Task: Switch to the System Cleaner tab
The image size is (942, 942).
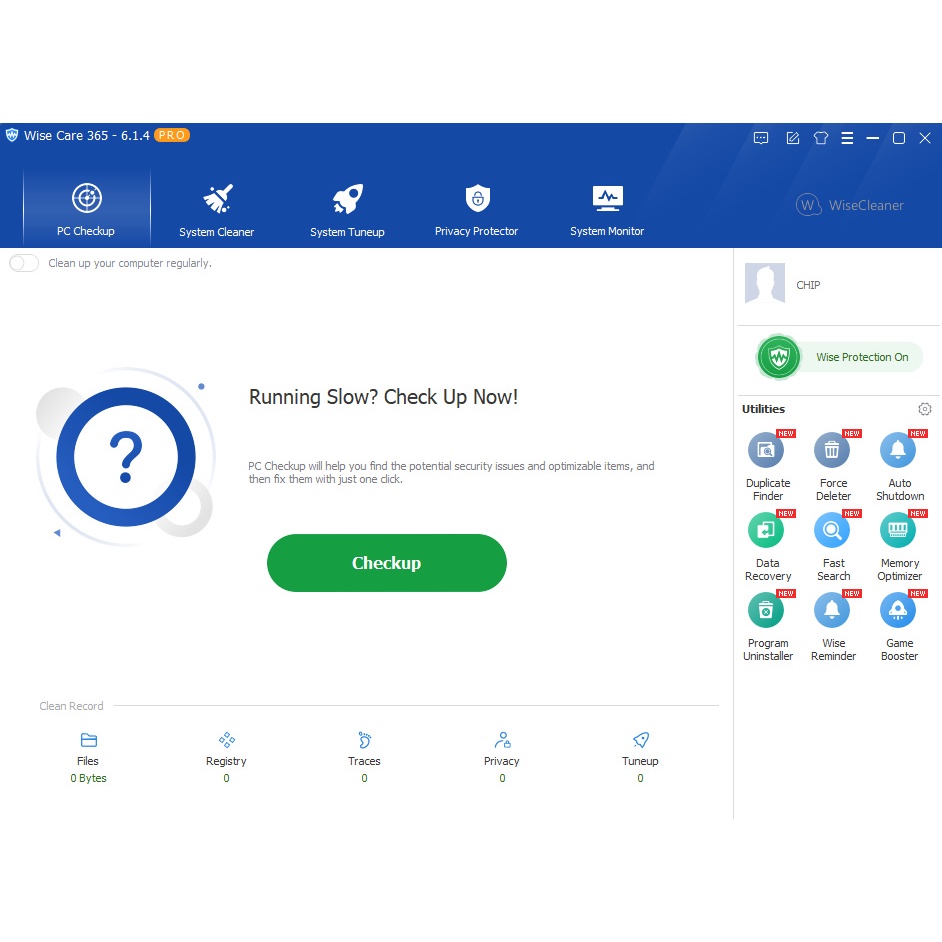Action: [217, 209]
